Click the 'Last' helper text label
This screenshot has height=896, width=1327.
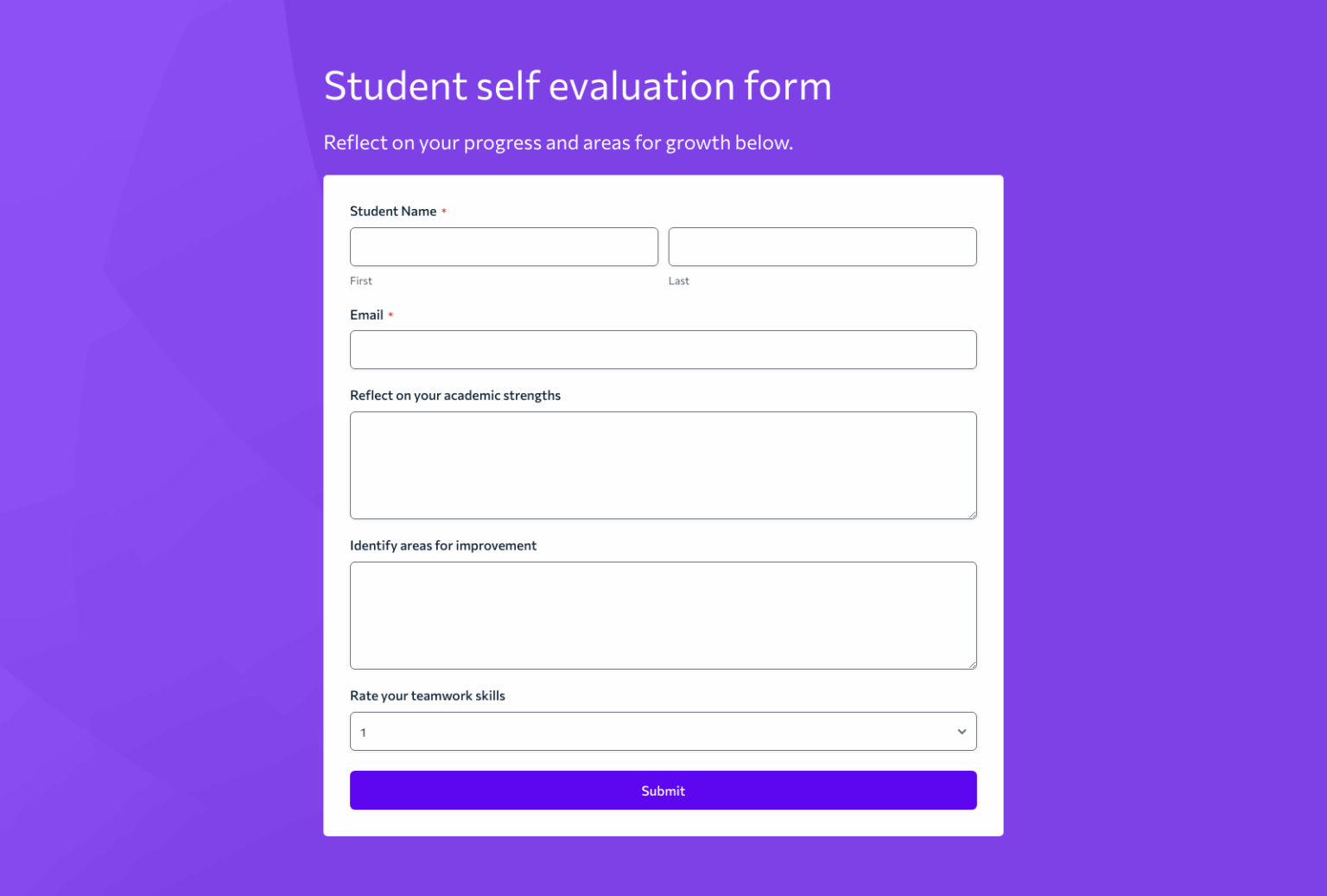pyautogui.click(x=678, y=280)
